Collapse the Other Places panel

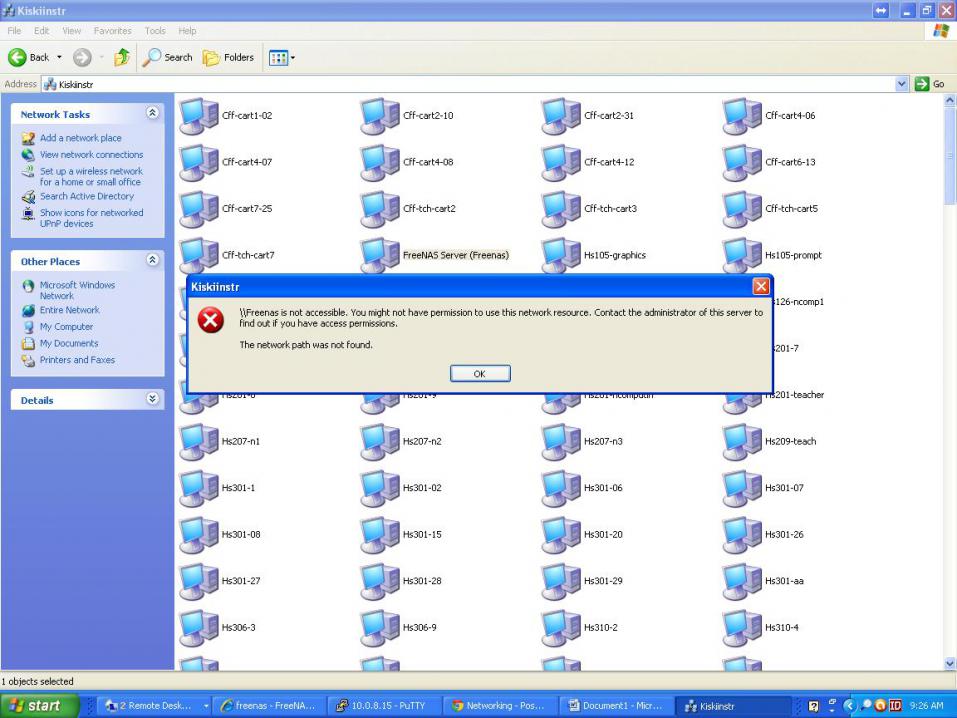coord(152,260)
